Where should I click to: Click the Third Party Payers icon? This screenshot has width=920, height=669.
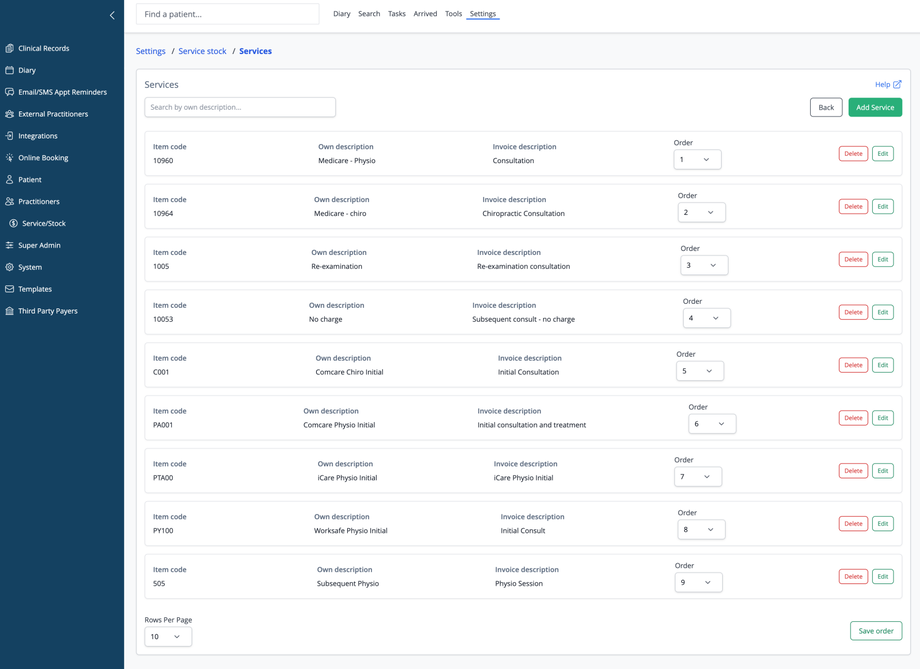[x=10, y=311]
